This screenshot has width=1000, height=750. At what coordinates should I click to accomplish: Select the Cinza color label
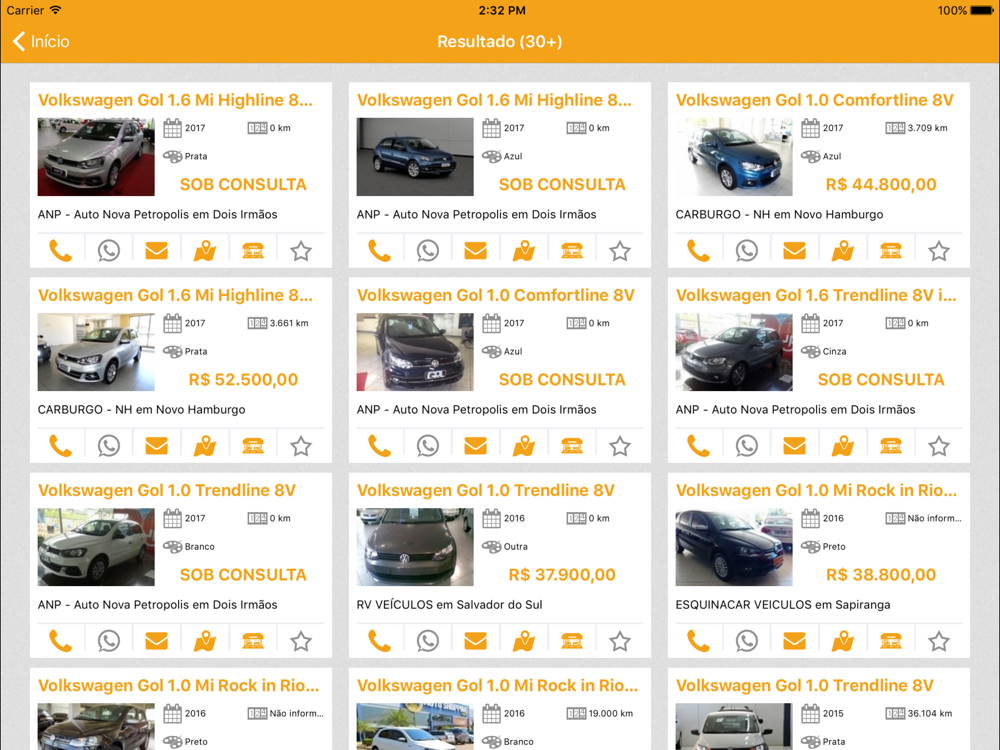tap(834, 351)
